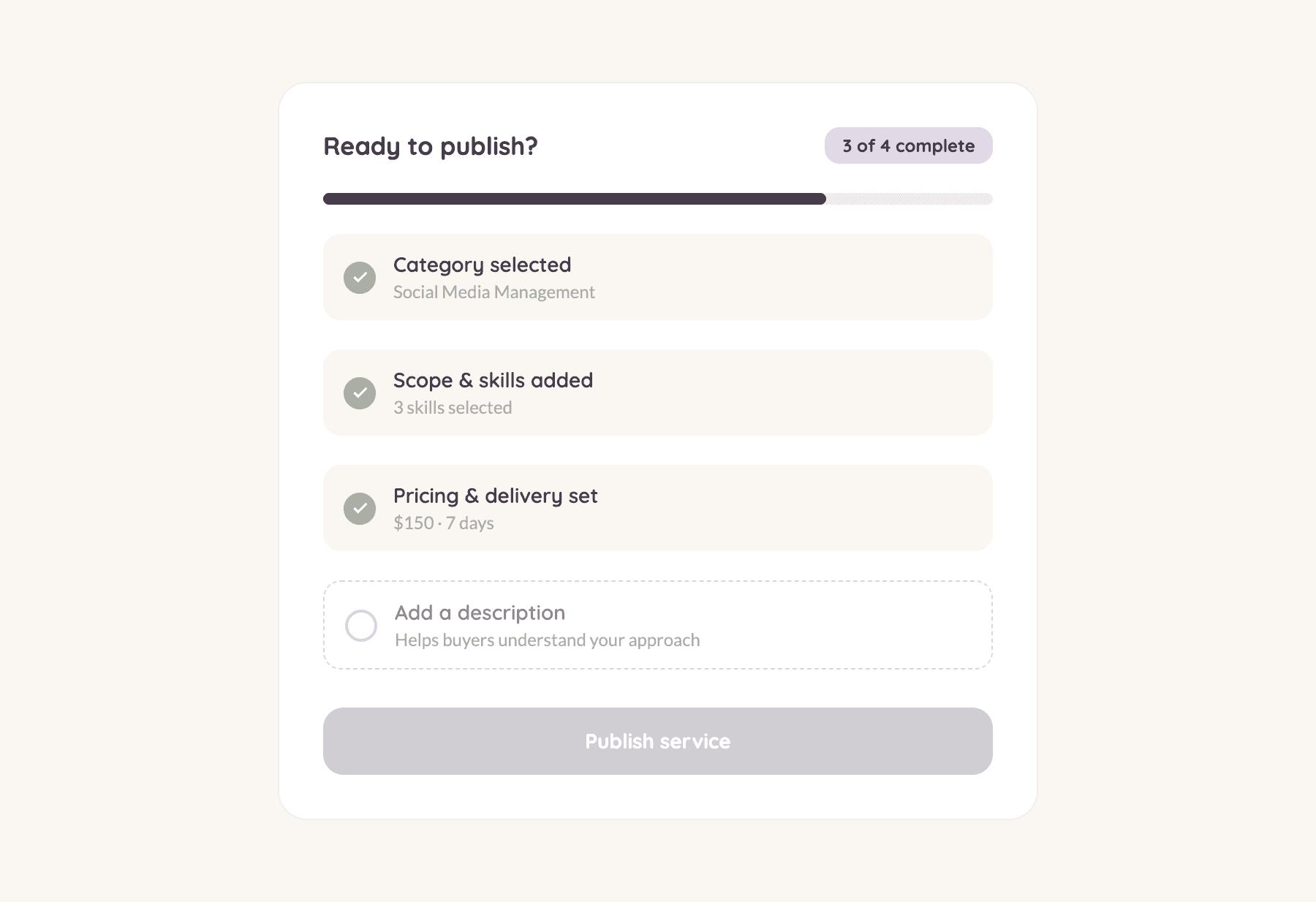Click the filled portion of progress bar
1316x902 pixels.
point(575,199)
